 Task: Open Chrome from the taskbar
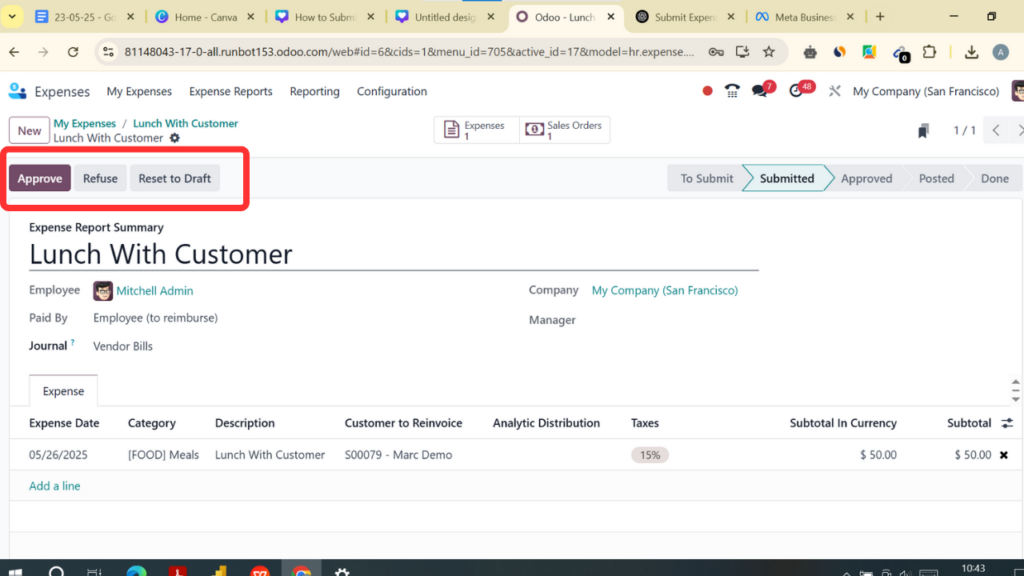tap(301, 571)
